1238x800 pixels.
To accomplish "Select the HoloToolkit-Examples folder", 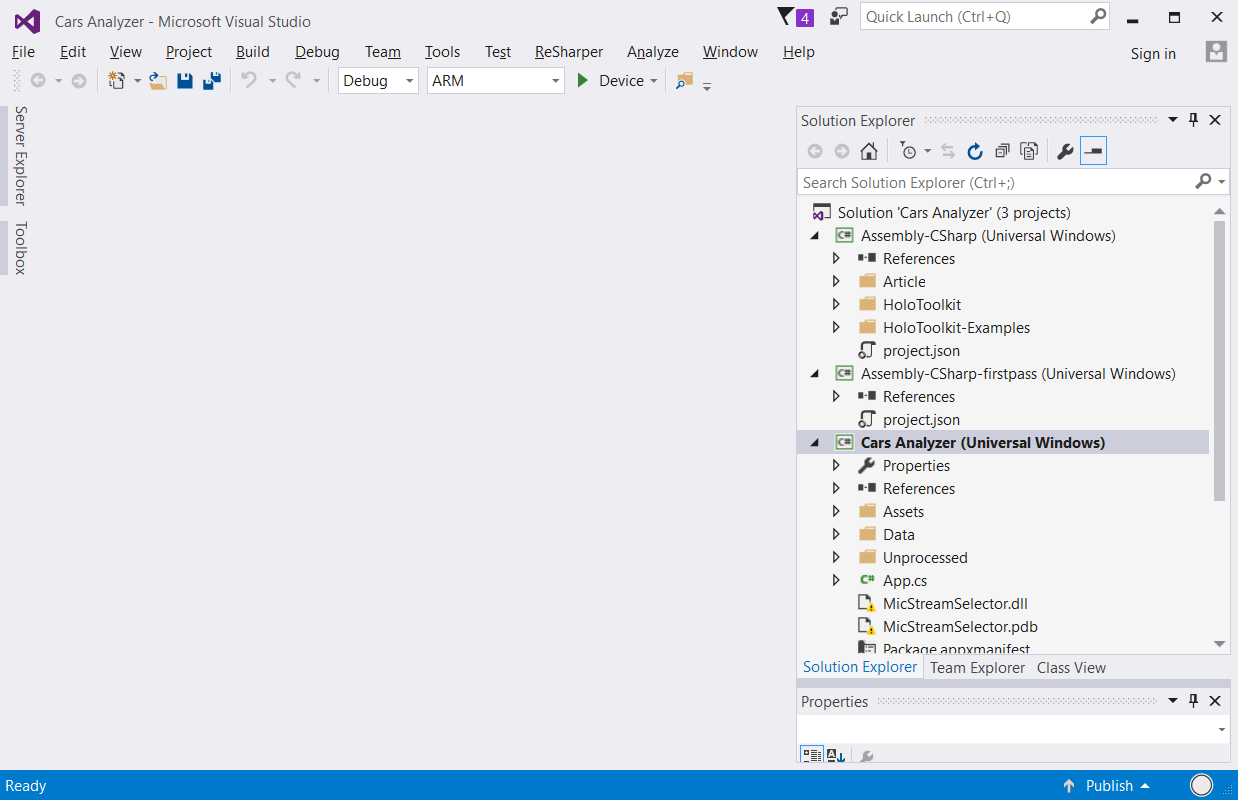I will click(956, 328).
